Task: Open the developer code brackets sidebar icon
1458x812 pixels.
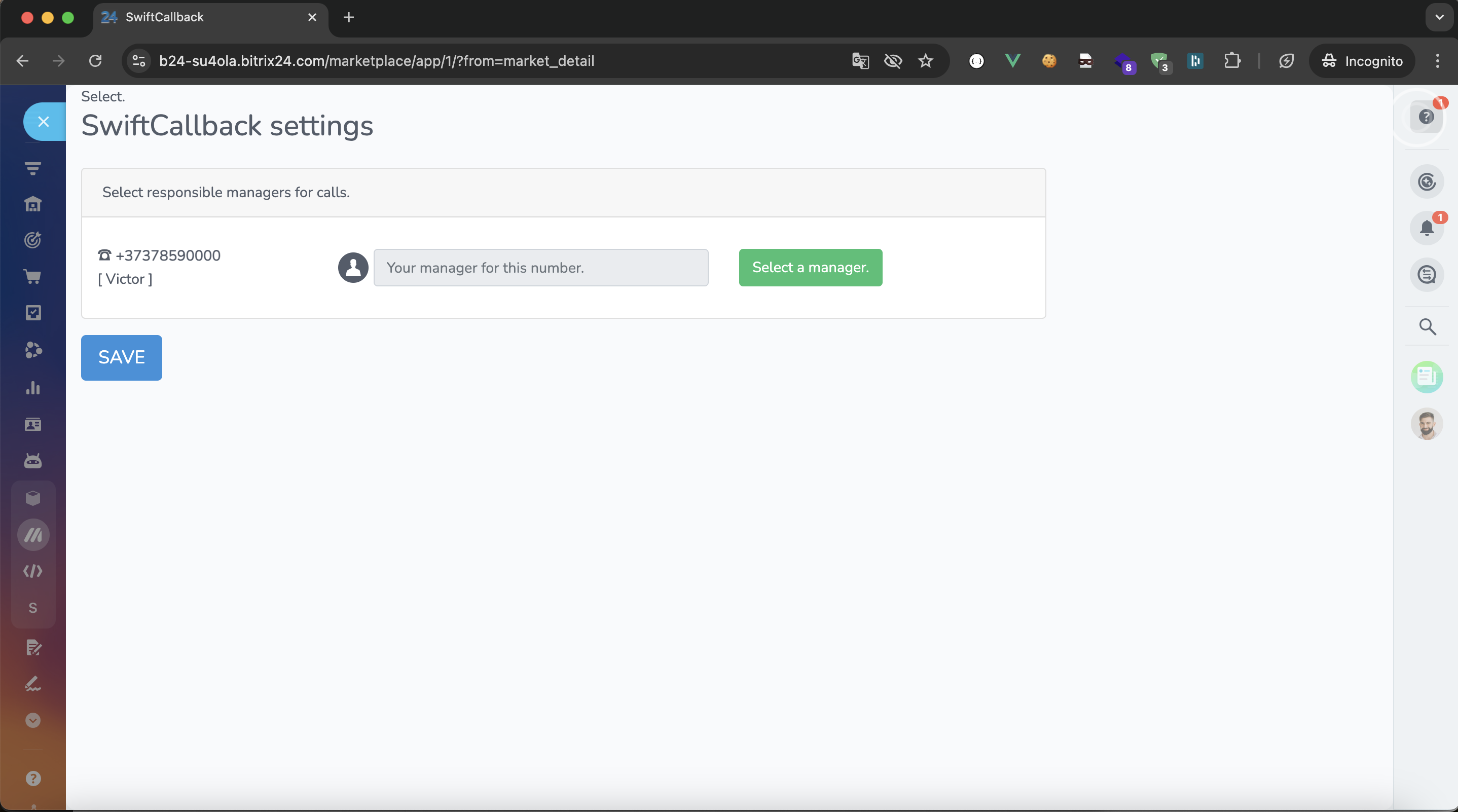Action: coord(33,571)
